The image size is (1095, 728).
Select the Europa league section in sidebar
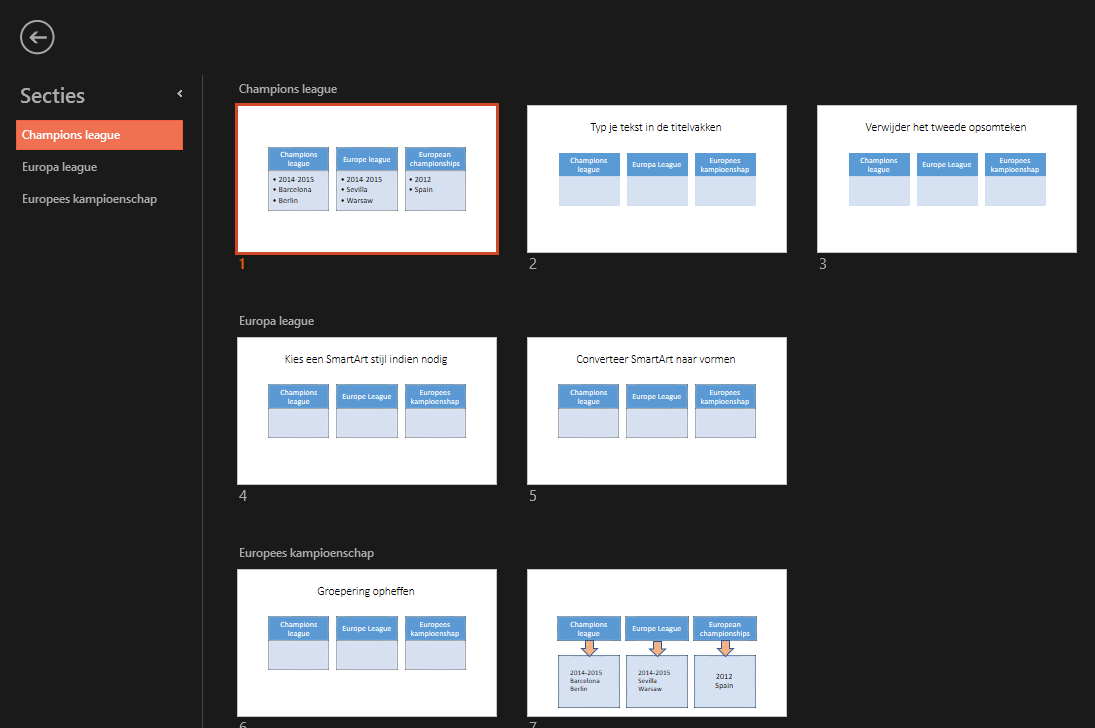point(63,166)
